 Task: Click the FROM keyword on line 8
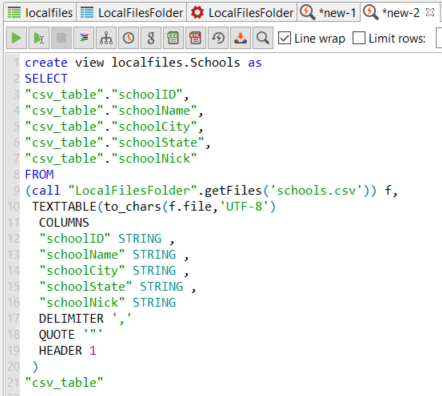point(39,175)
